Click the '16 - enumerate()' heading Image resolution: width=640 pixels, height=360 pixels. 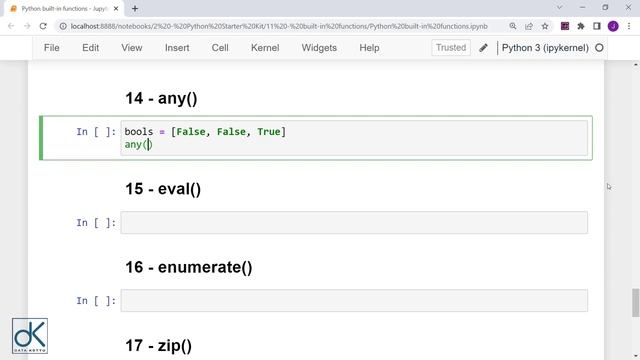[189, 267]
